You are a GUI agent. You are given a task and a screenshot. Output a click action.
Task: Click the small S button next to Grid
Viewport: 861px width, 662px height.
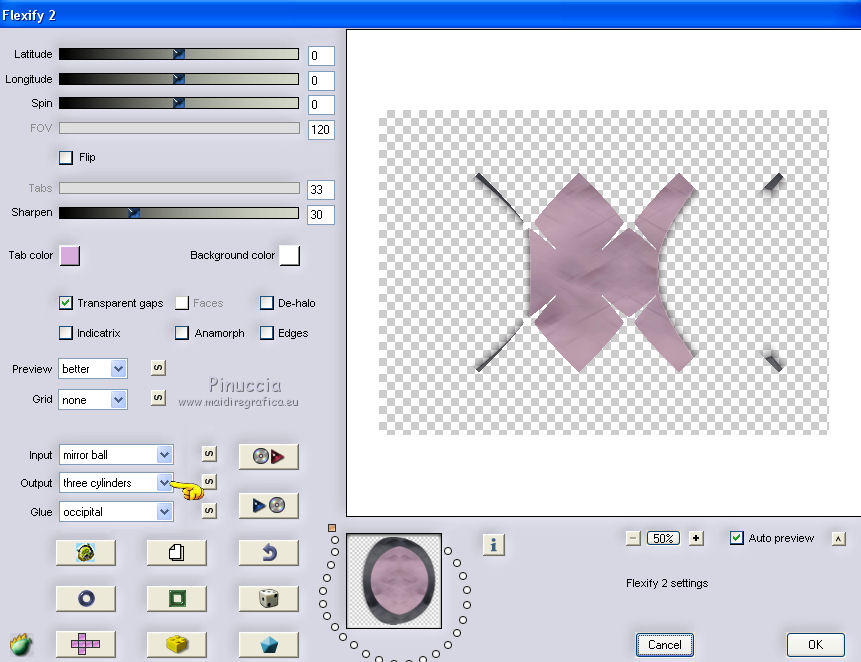pos(158,397)
